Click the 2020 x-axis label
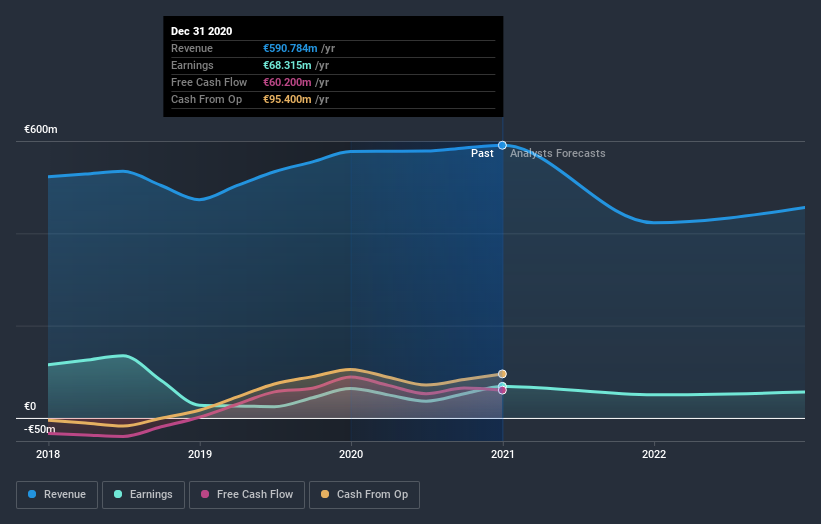Screen dimensions: 821x524 [x=351, y=454]
